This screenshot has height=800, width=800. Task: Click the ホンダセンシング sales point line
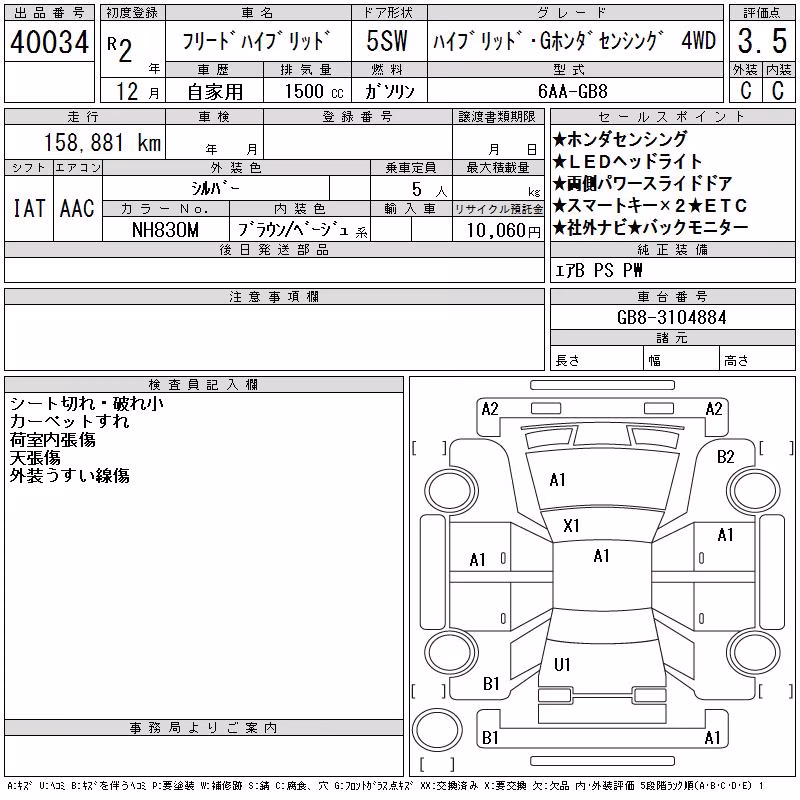click(620, 139)
